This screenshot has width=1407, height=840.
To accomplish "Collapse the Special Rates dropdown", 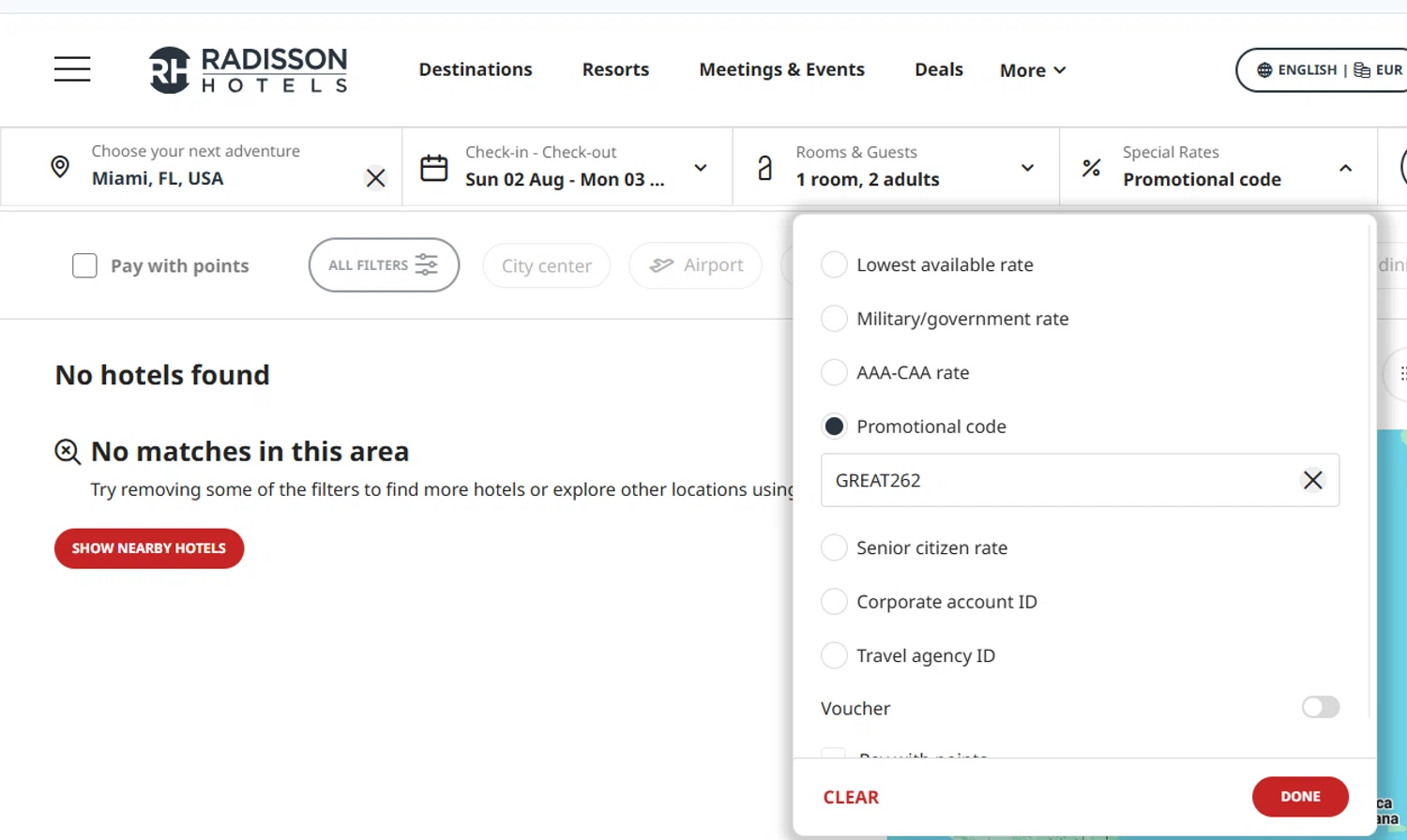I will click(x=1345, y=168).
